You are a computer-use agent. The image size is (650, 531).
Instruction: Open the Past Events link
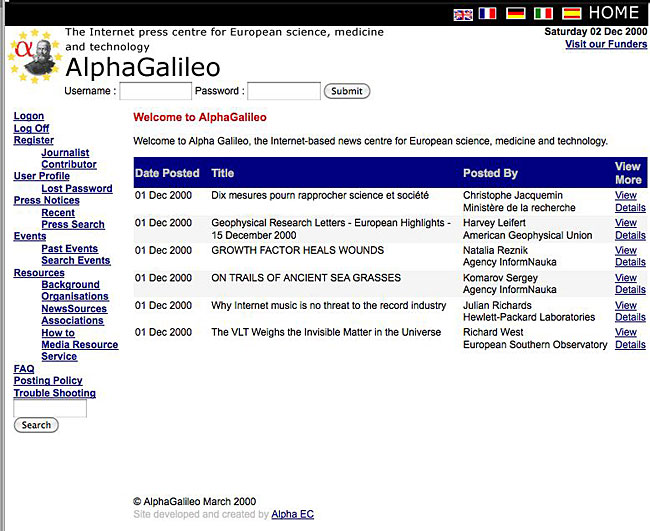[x=70, y=249]
